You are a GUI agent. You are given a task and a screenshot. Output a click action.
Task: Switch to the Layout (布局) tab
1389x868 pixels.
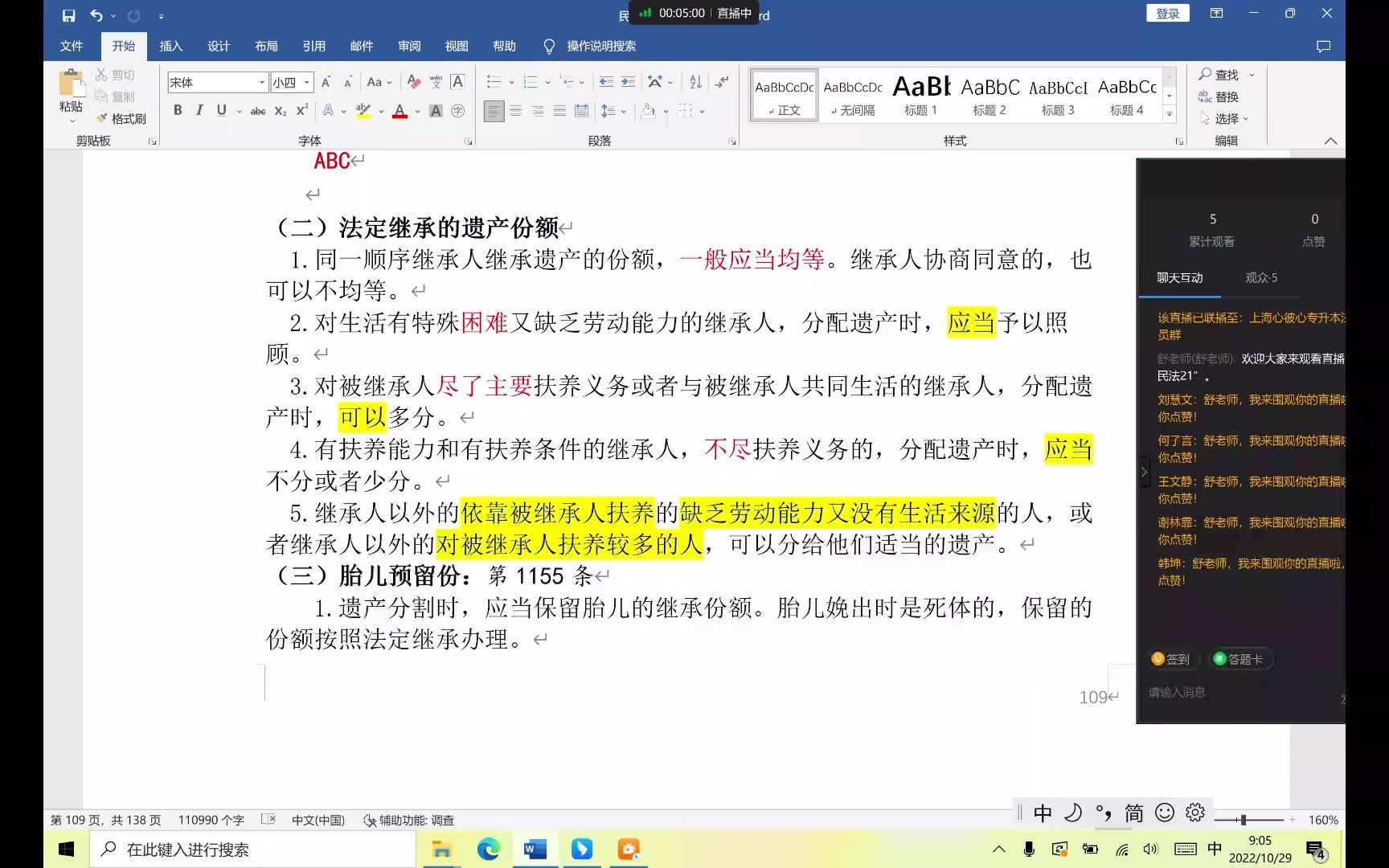266,46
